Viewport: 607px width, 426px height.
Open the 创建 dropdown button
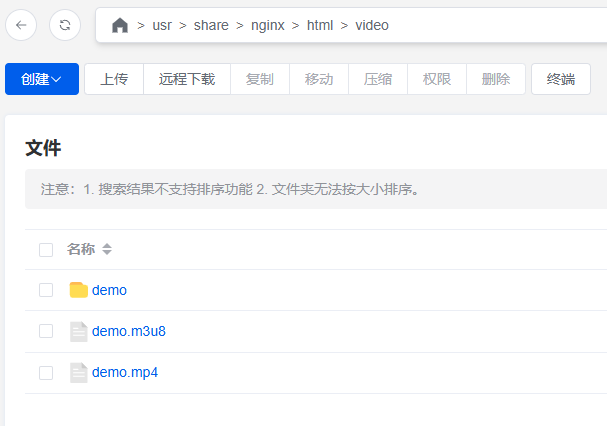tap(42, 79)
